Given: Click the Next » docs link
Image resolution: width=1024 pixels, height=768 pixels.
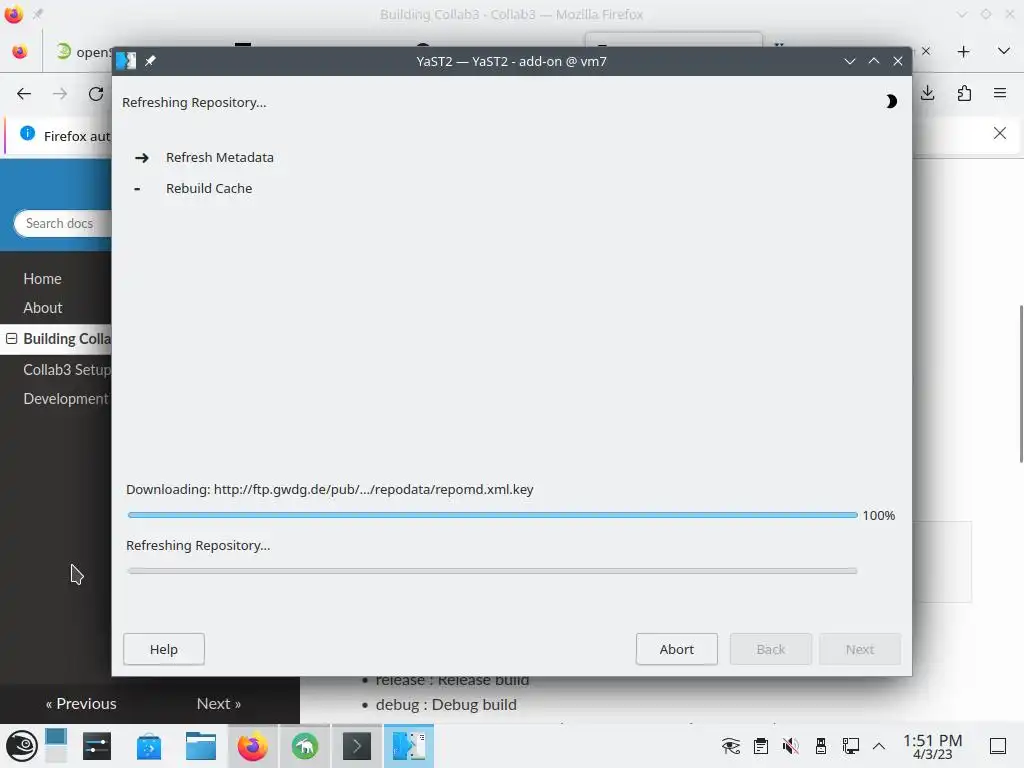Looking at the screenshot, I should click(219, 703).
